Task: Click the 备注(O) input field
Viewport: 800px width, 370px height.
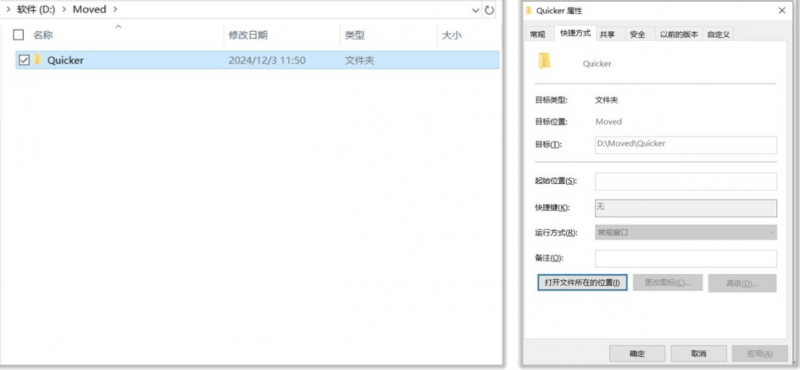Action: (x=686, y=258)
